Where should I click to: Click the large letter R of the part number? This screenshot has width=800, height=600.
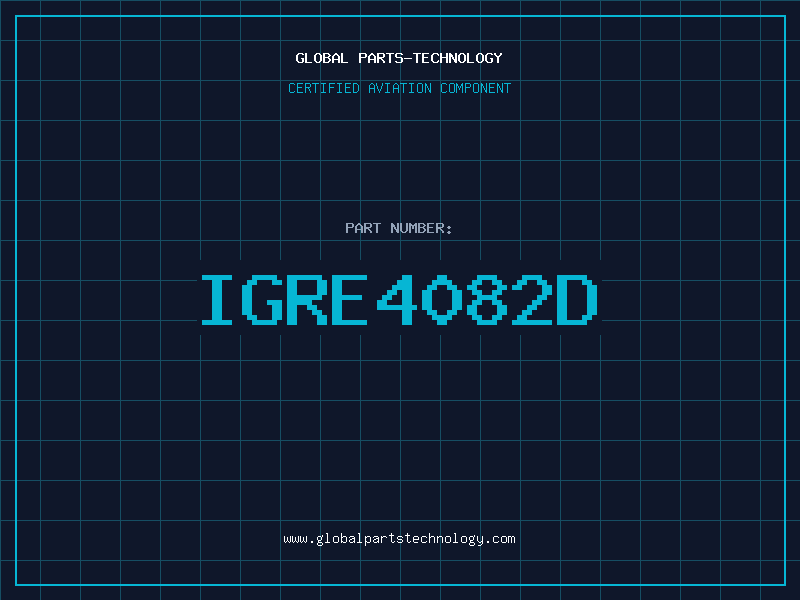(306, 300)
